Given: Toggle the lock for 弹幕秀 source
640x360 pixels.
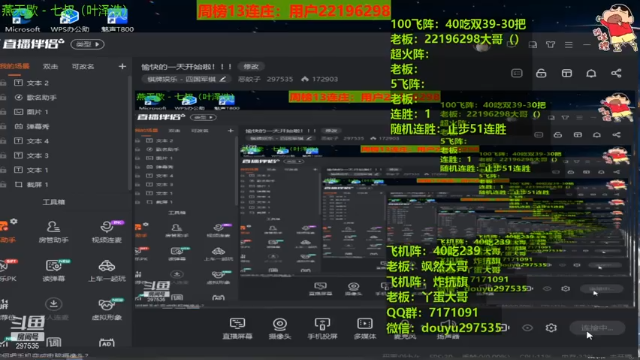Looking at the screenshot, I should pyautogui.click(x=3, y=127).
